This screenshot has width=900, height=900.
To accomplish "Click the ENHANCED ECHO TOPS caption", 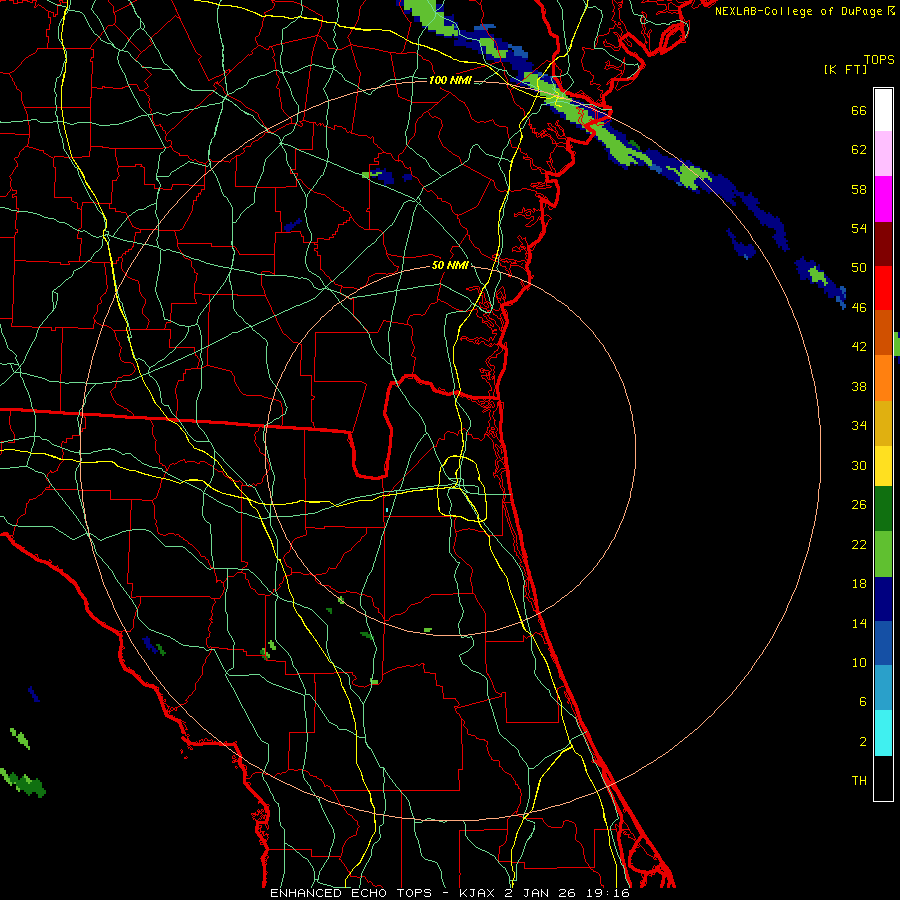I will click(x=350, y=893).
